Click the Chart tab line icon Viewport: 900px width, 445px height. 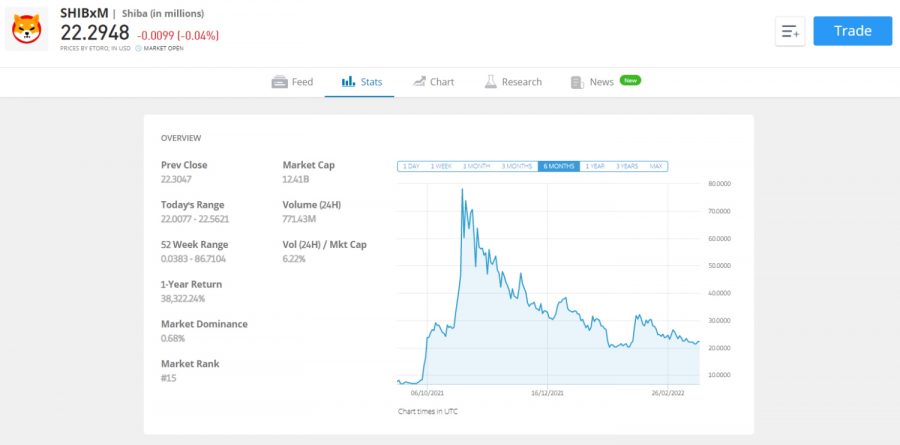tap(419, 82)
